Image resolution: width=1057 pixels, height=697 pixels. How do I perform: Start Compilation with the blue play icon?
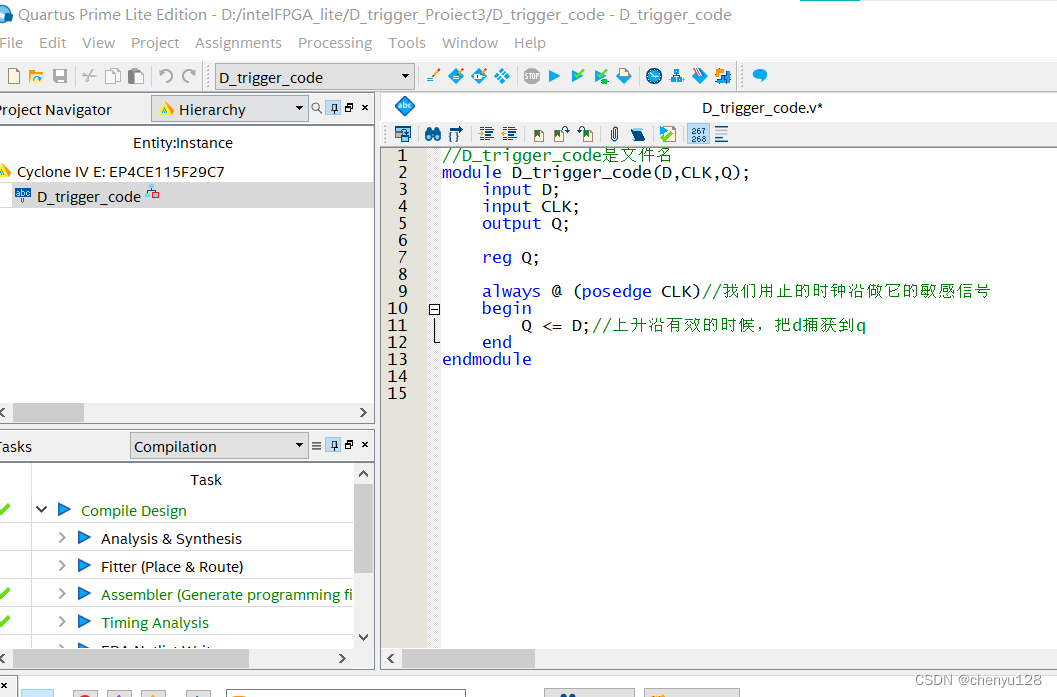554,76
